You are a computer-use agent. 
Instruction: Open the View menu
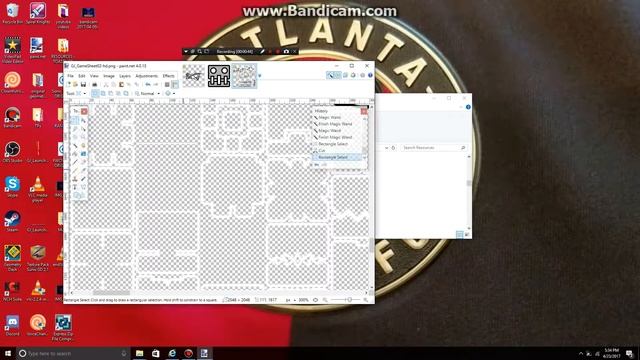94,76
